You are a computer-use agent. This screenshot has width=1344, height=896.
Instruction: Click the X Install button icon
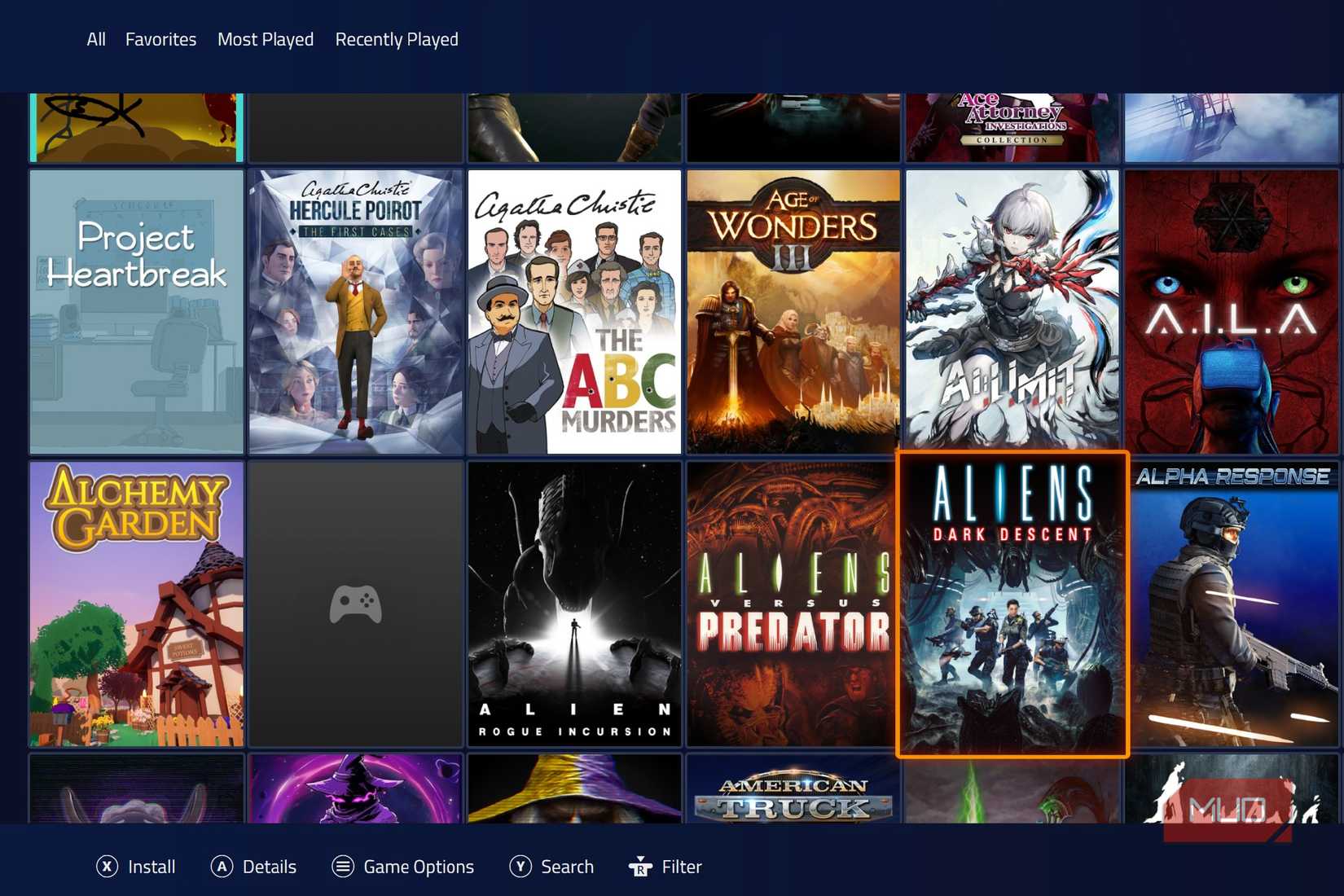(x=107, y=867)
